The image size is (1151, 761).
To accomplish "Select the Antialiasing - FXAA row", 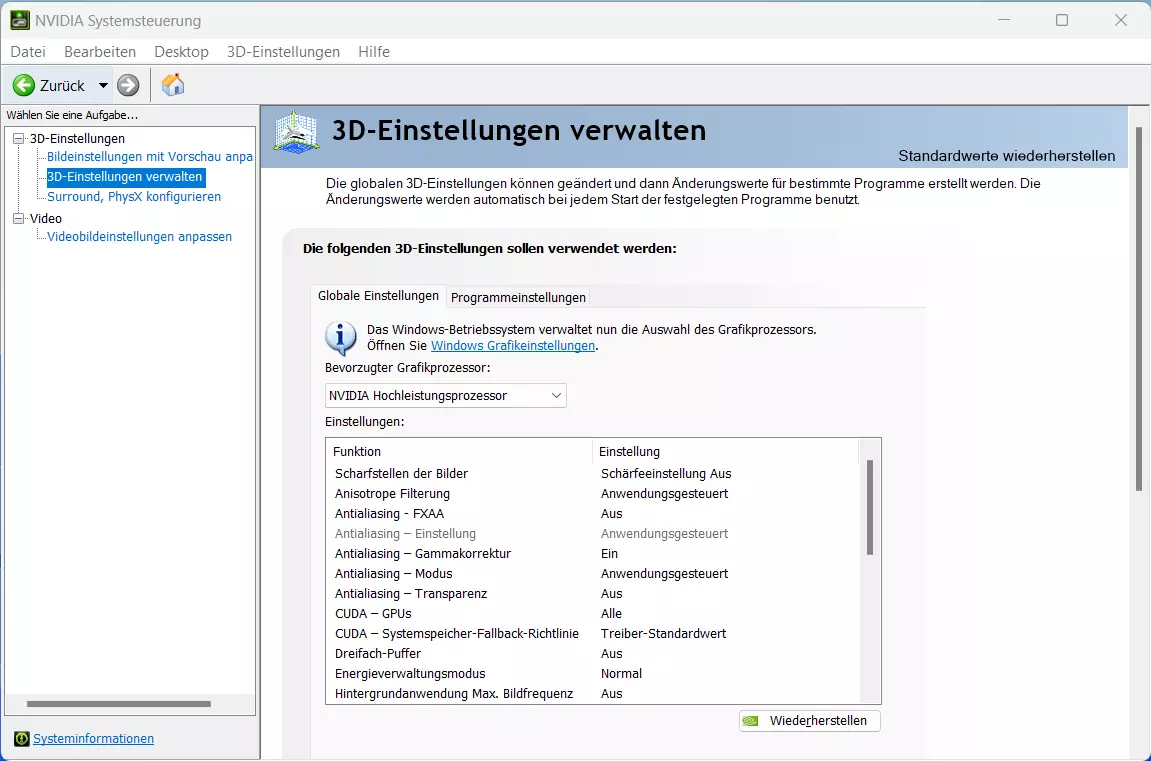I will click(x=592, y=514).
